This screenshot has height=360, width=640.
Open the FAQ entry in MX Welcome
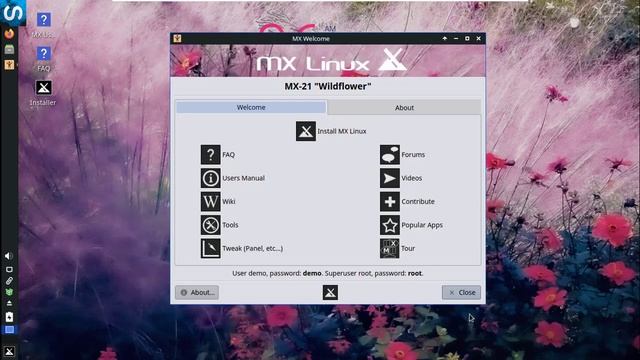218,155
